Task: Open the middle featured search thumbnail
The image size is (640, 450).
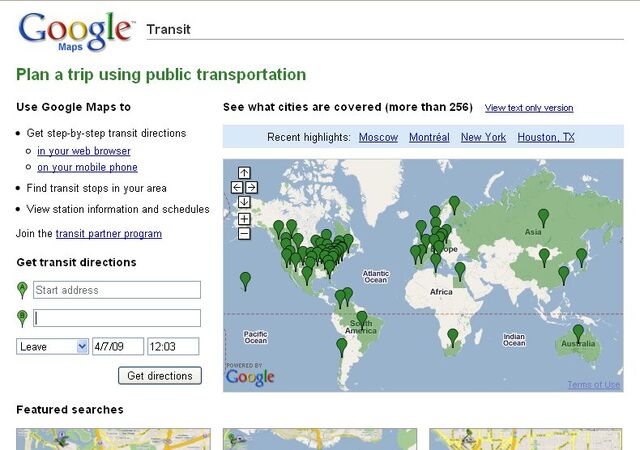Action: click(x=320, y=439)
